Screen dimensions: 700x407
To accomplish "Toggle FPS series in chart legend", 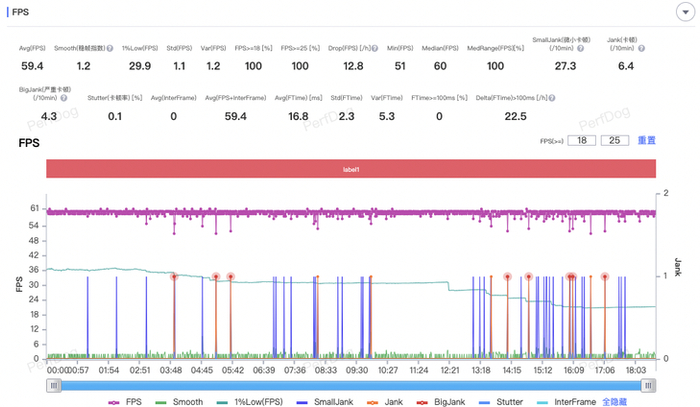I will click(125, 402).
